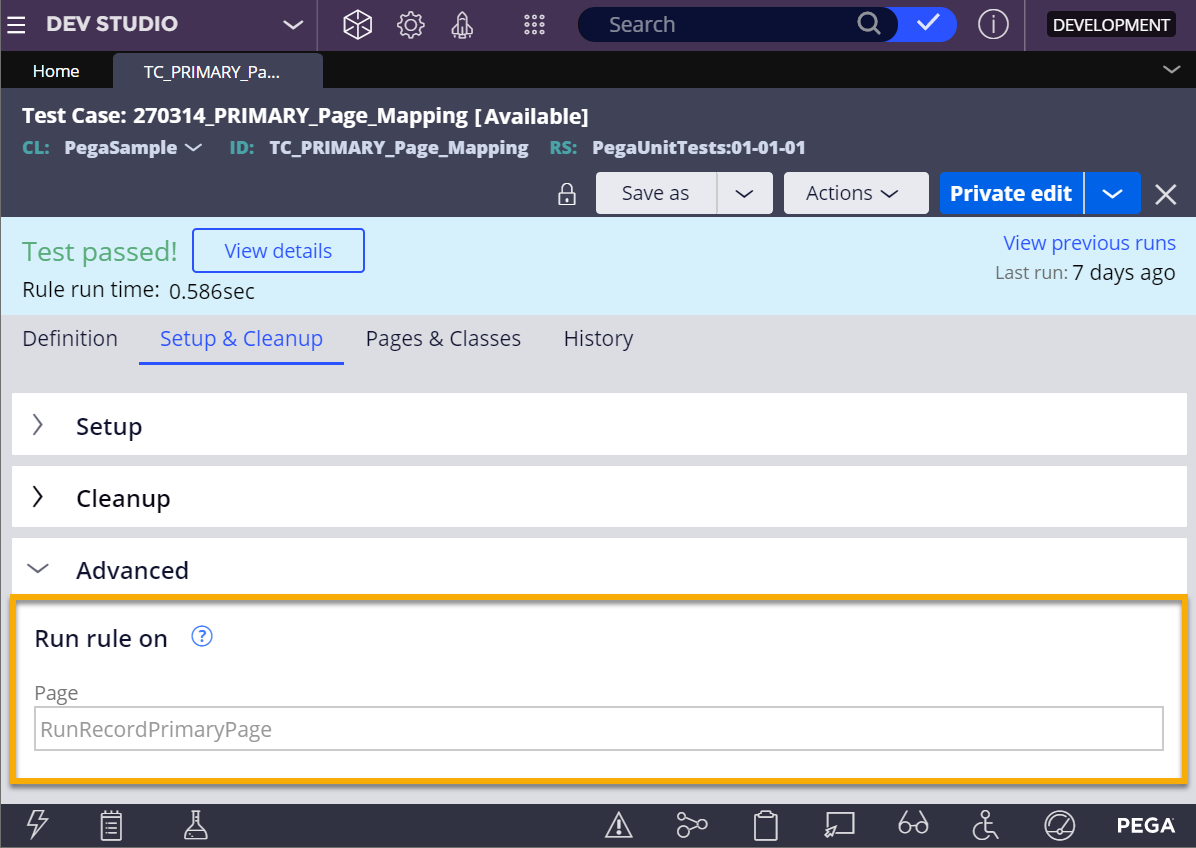Click the View details button

point(278,251)
